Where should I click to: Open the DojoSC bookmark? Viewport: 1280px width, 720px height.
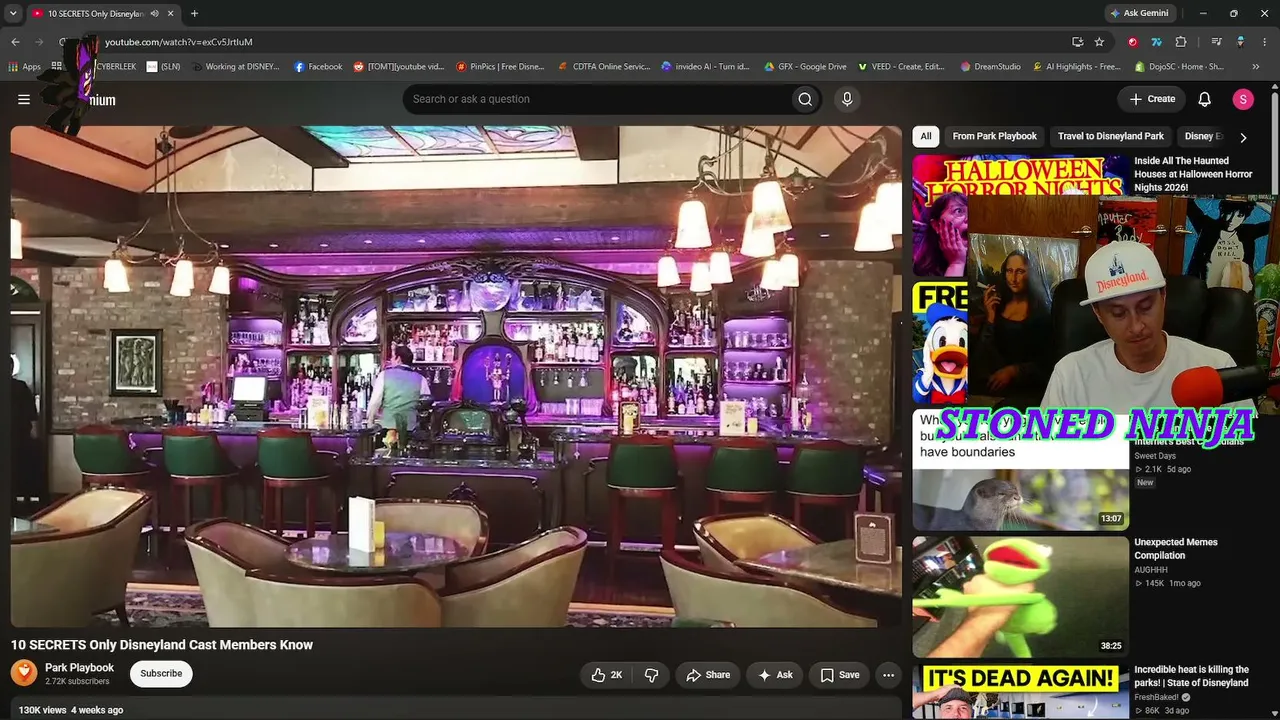coord(1180,67)
